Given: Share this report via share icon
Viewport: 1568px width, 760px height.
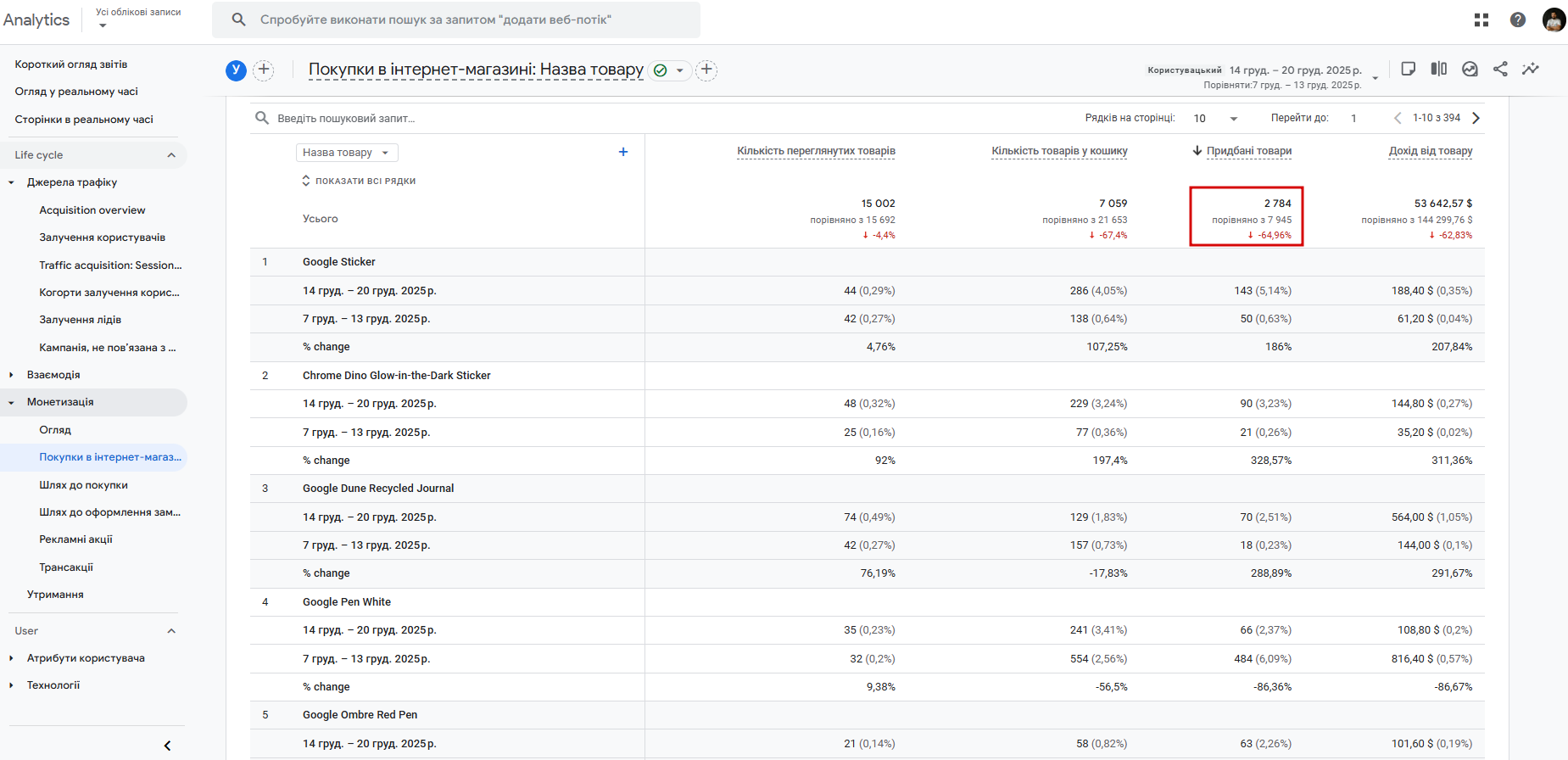Looking at the screenshot, I should tap(1500, 69).
